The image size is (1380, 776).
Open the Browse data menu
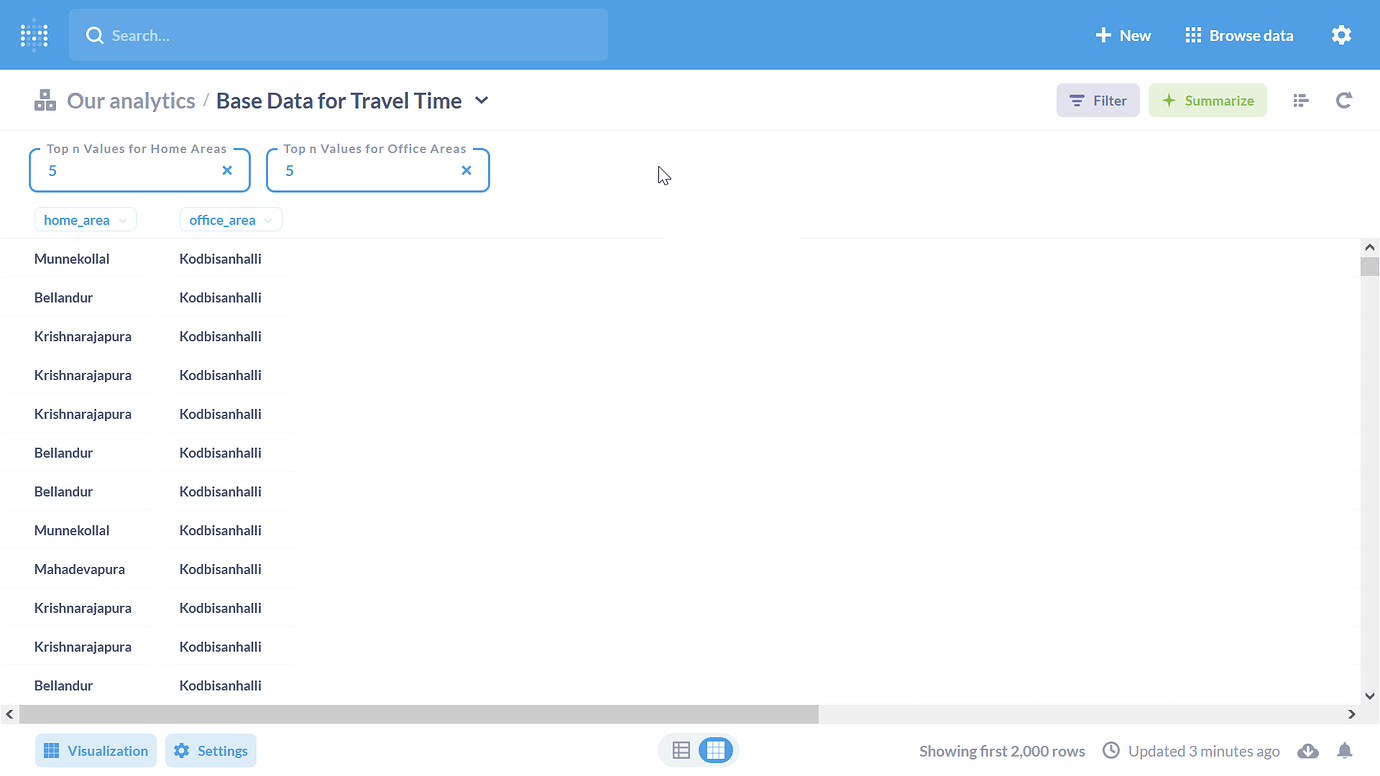1239,35
